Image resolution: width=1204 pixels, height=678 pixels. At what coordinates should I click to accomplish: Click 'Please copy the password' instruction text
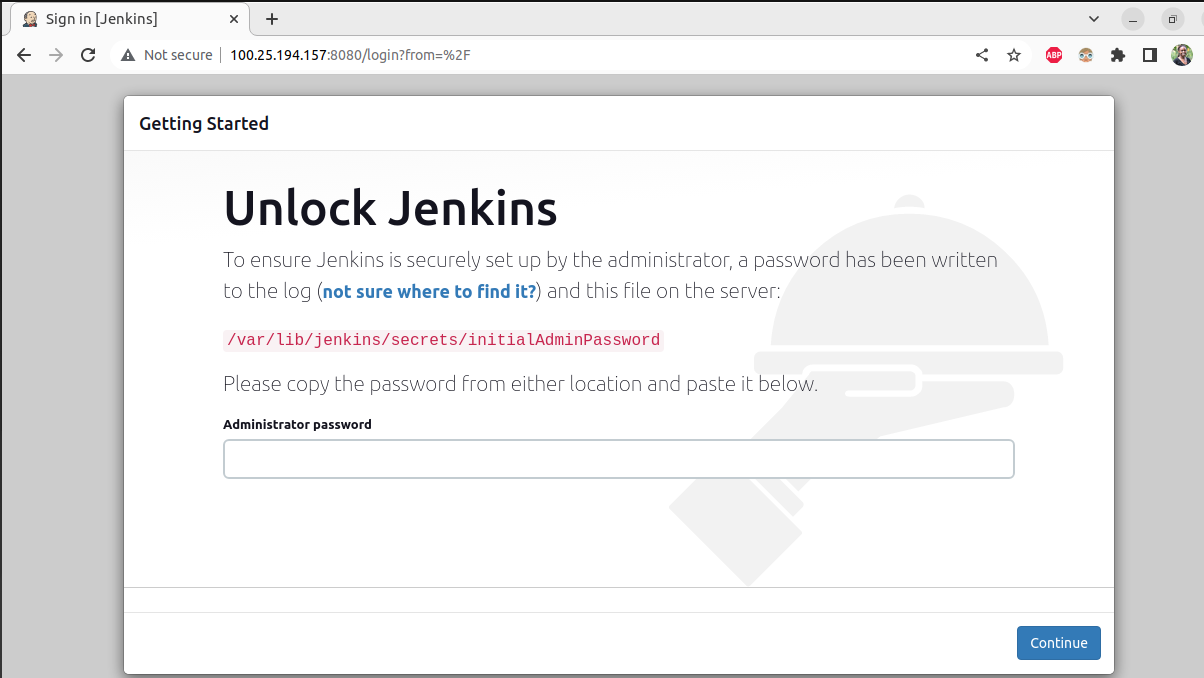[520, 384]
